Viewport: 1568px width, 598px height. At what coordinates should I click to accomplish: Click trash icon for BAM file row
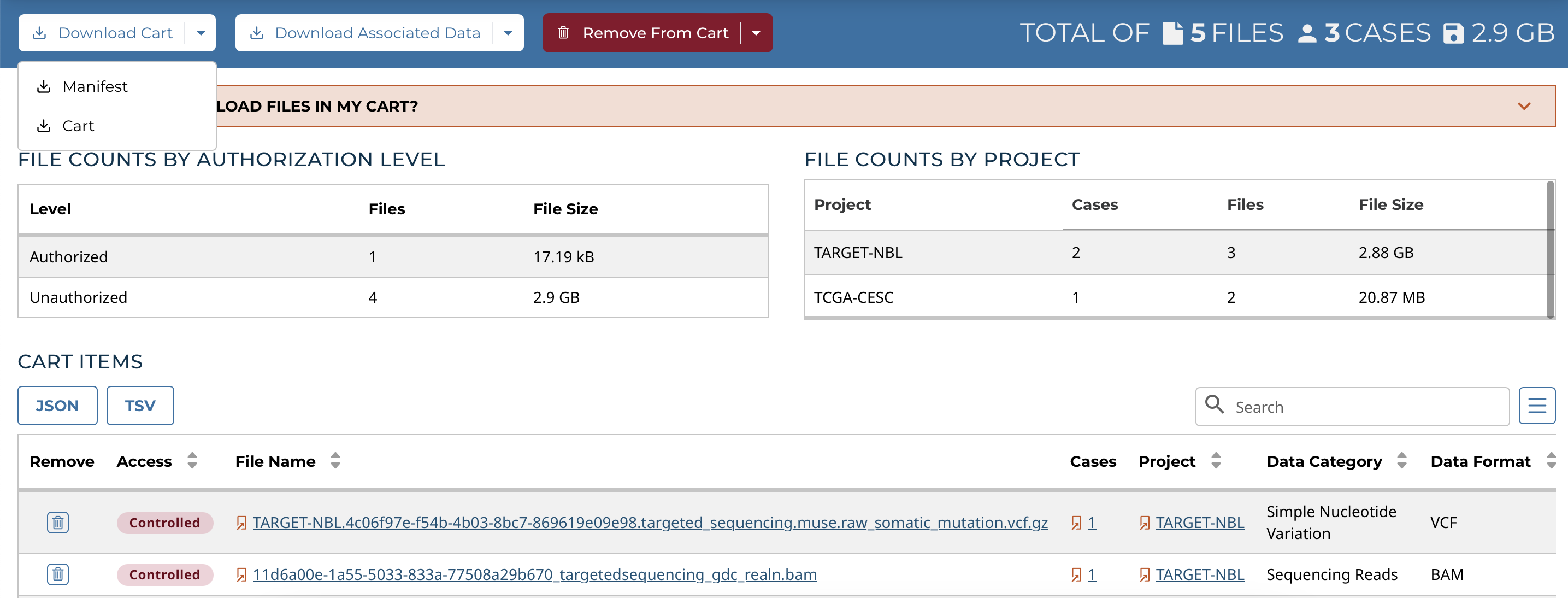(x=58, y=574)
